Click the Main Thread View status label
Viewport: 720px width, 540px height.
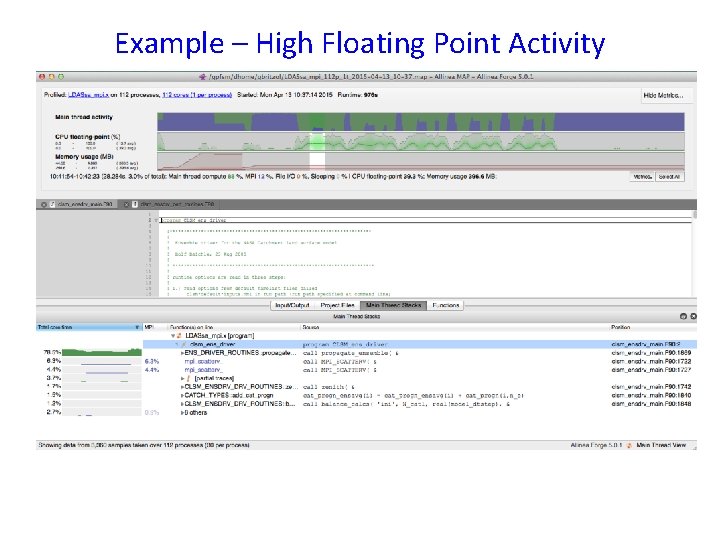coord(661,445)
